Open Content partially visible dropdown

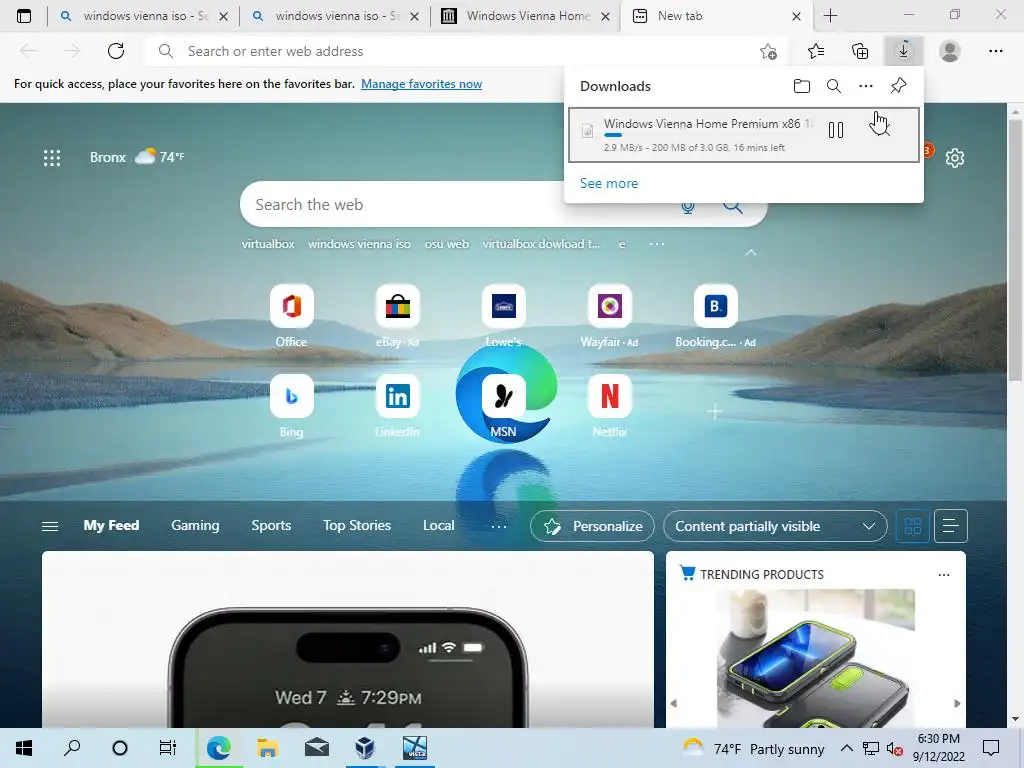(x=775, y=526)
